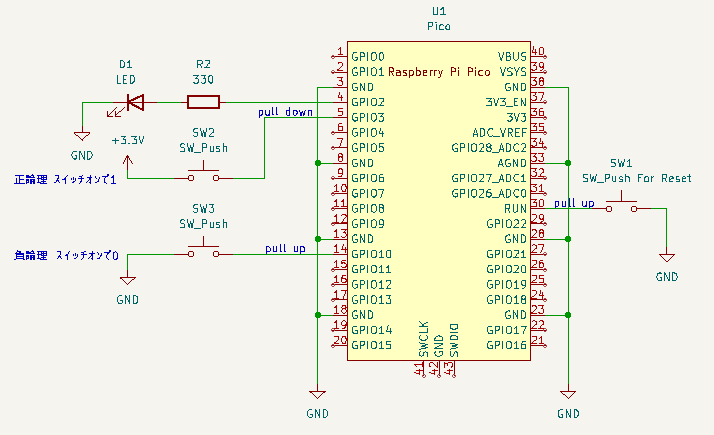
Task: Select the ground symbol under the right GND bus
Action: pyautogui.click(x=568, y=394)
